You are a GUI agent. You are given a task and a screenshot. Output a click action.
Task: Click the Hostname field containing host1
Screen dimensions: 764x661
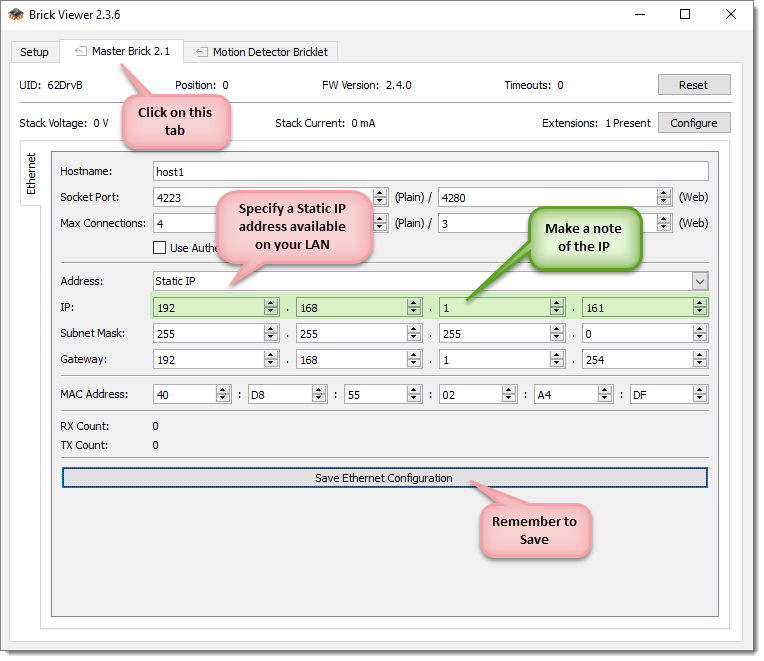coord(431,171)
